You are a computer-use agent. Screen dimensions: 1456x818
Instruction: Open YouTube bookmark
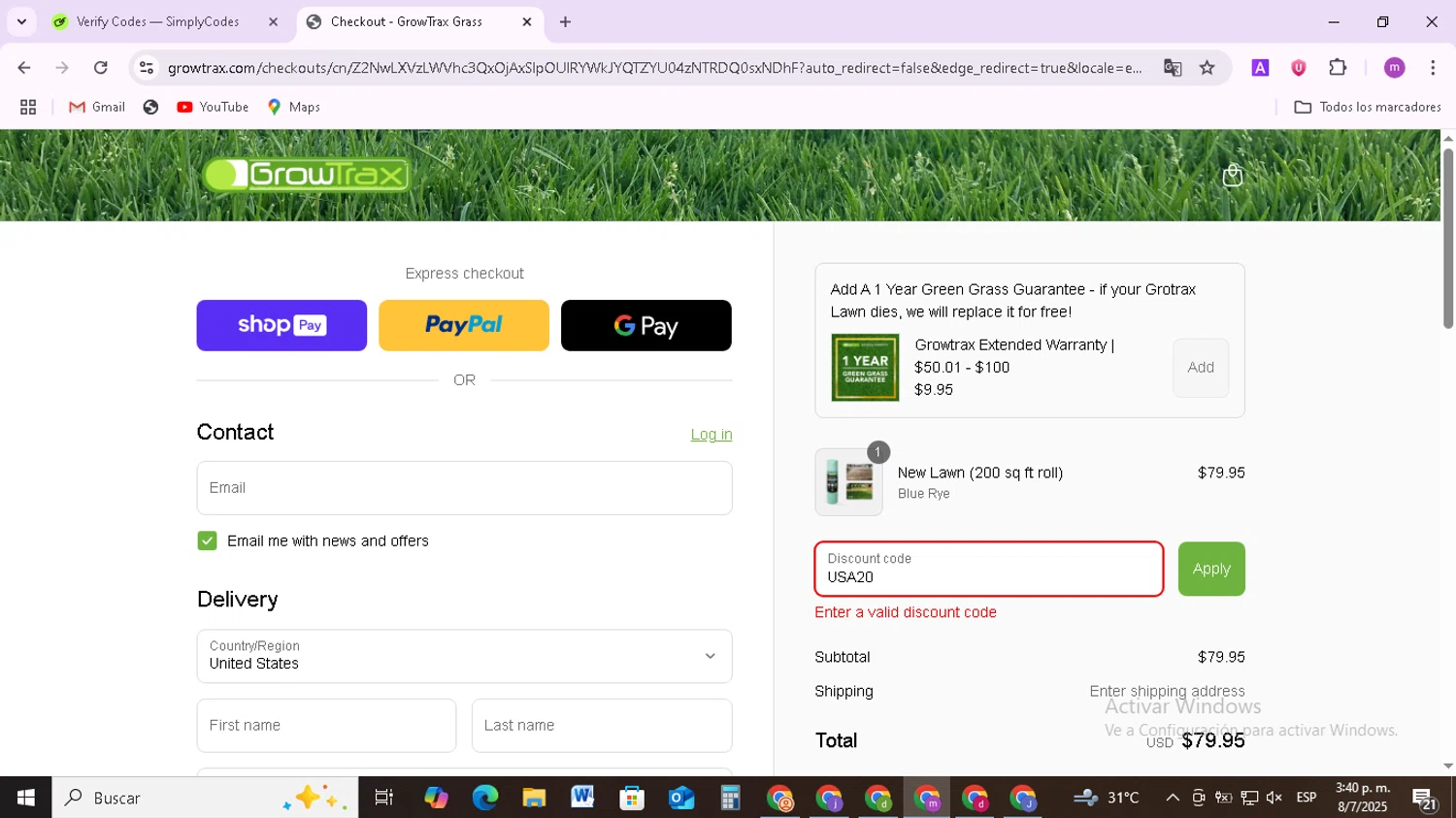(213, 107)
